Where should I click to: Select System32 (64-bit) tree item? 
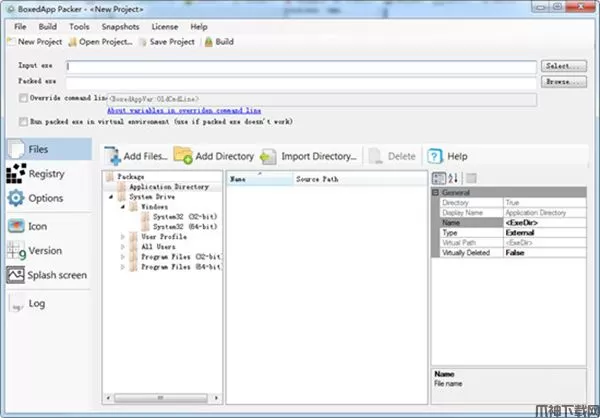[185, 227]
